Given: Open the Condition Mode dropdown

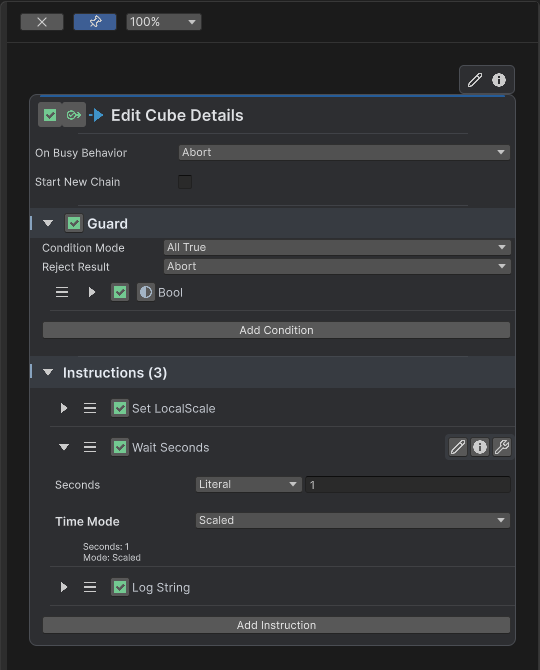Looking at the screenshot, I should (338, 247).
